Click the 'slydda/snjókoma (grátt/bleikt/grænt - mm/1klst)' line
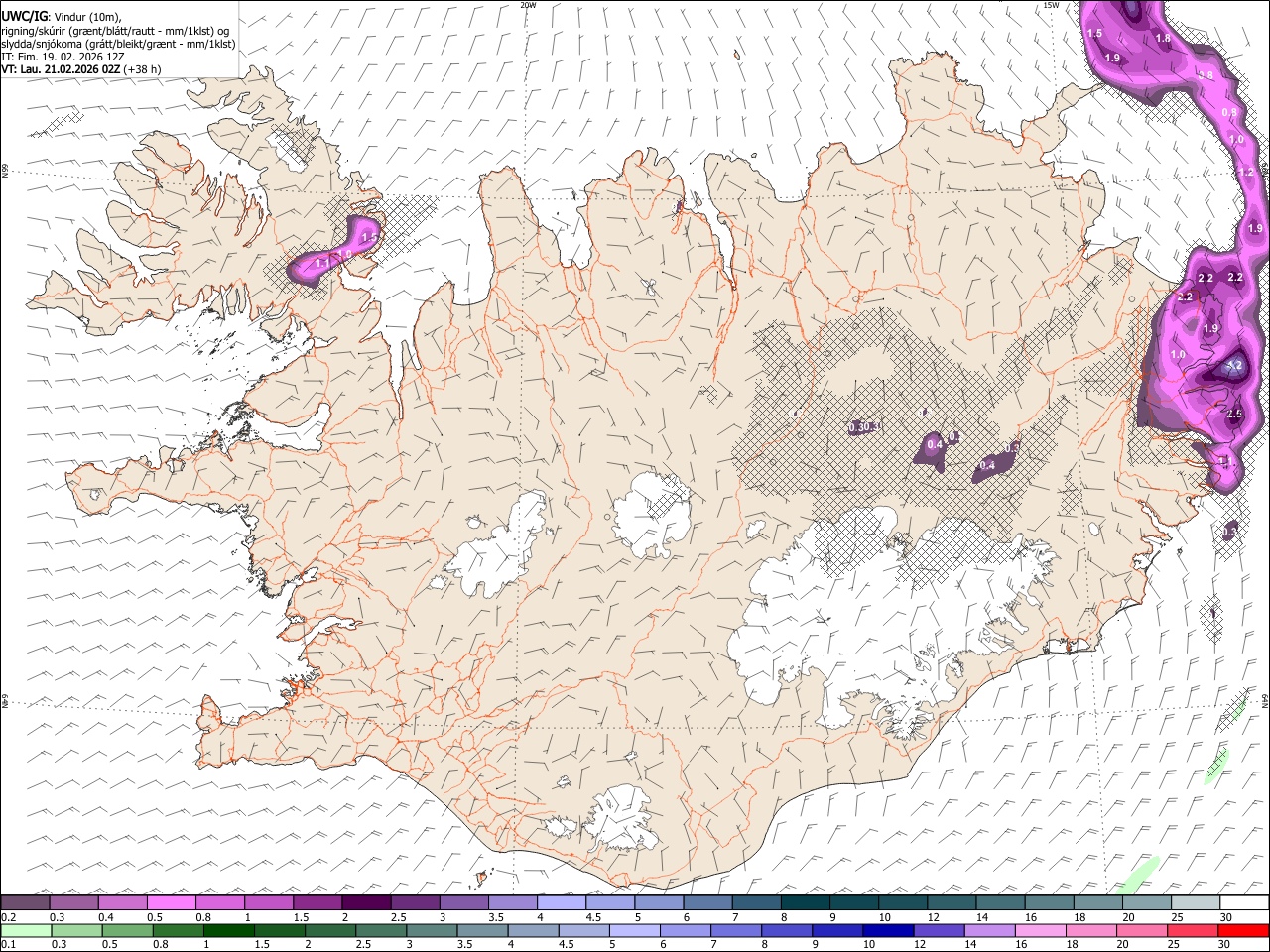This screenshot has width=1270, height=952. (x=118, y=44)
